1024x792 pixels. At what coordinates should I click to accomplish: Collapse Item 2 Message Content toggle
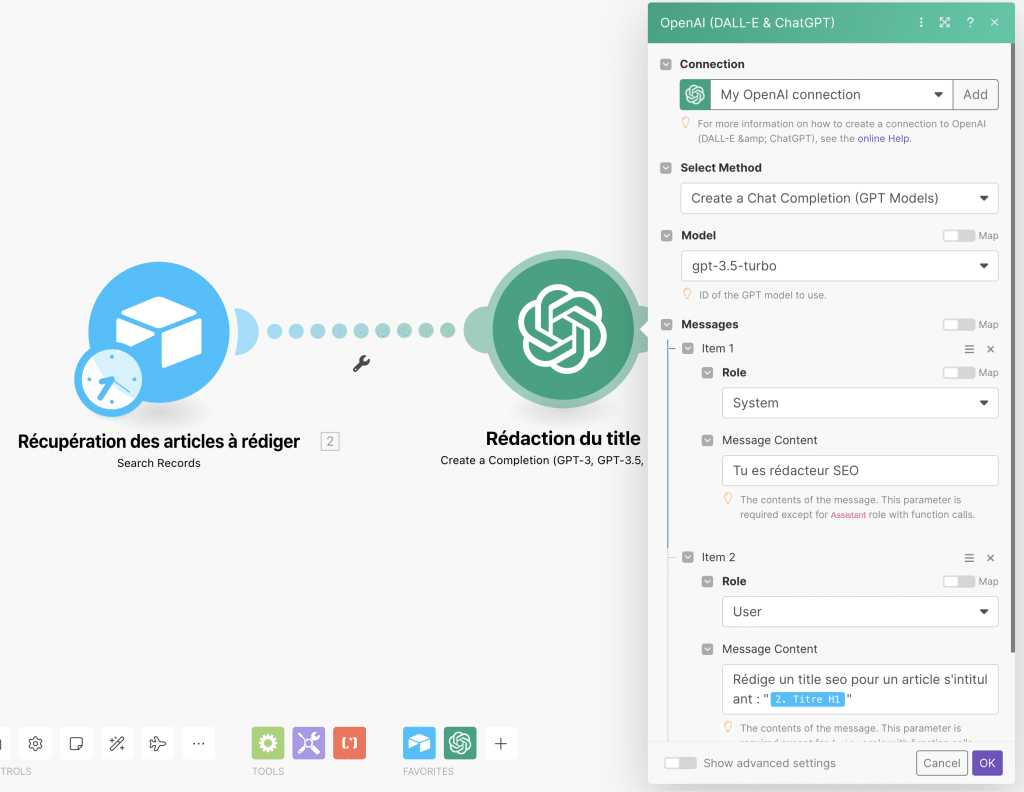pyautogui.click(x=707, y=650)
